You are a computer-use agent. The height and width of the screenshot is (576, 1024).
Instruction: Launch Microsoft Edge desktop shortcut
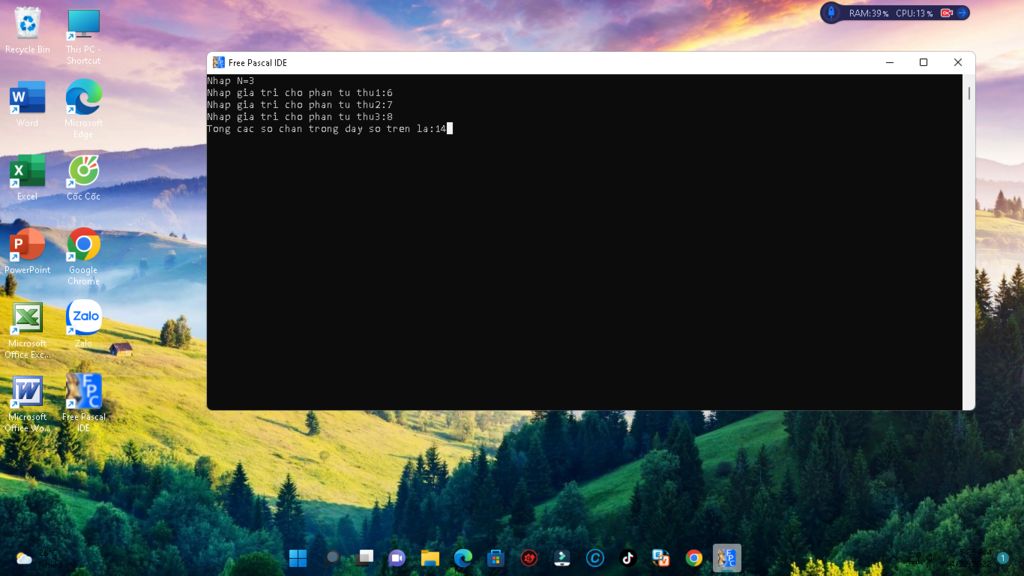(83, 108)
